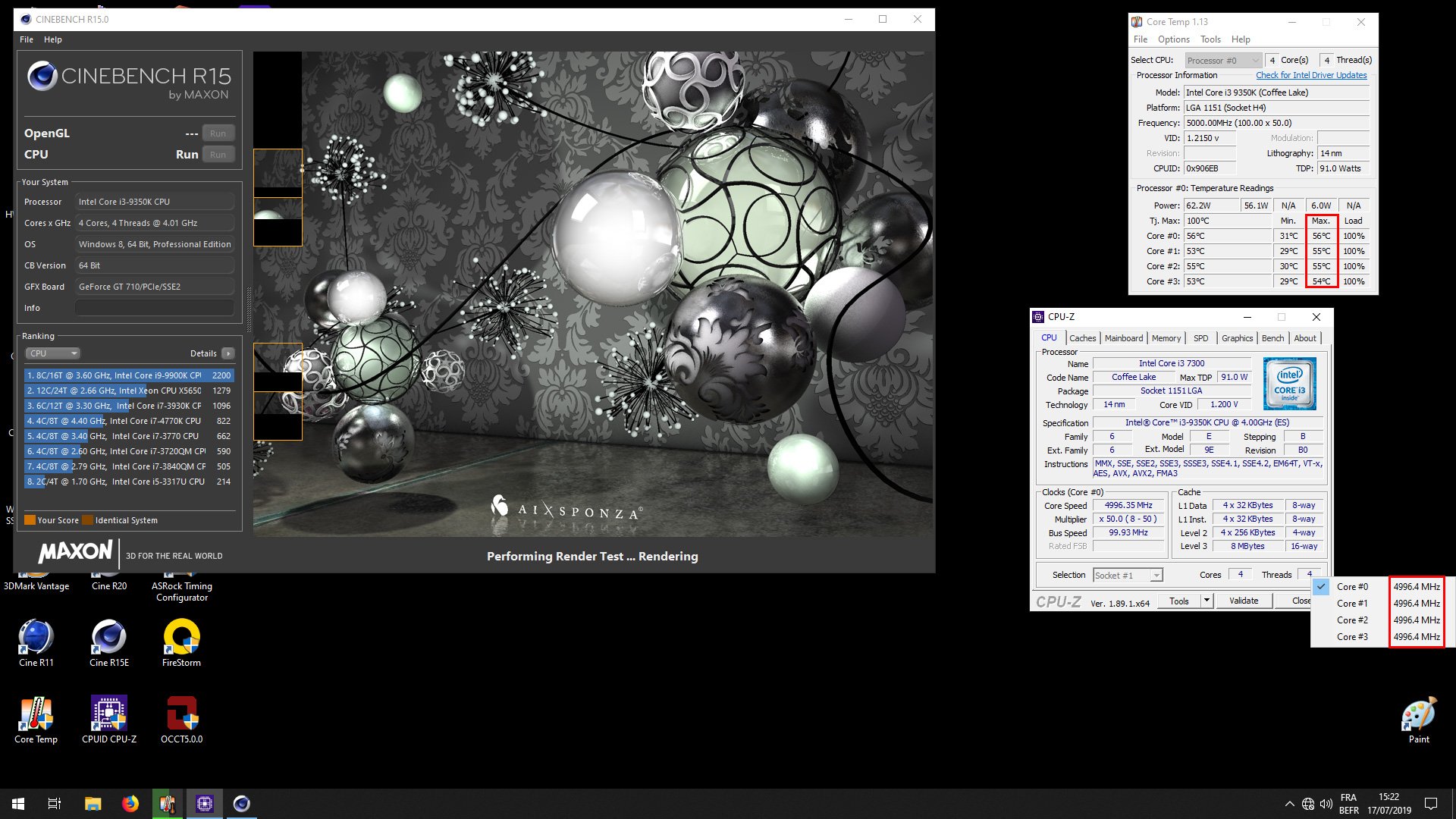Switch to CPU-Z Bench tab
Image resolution: width=1456 pixels, height=819 pixels.
tap(1272, 338)
